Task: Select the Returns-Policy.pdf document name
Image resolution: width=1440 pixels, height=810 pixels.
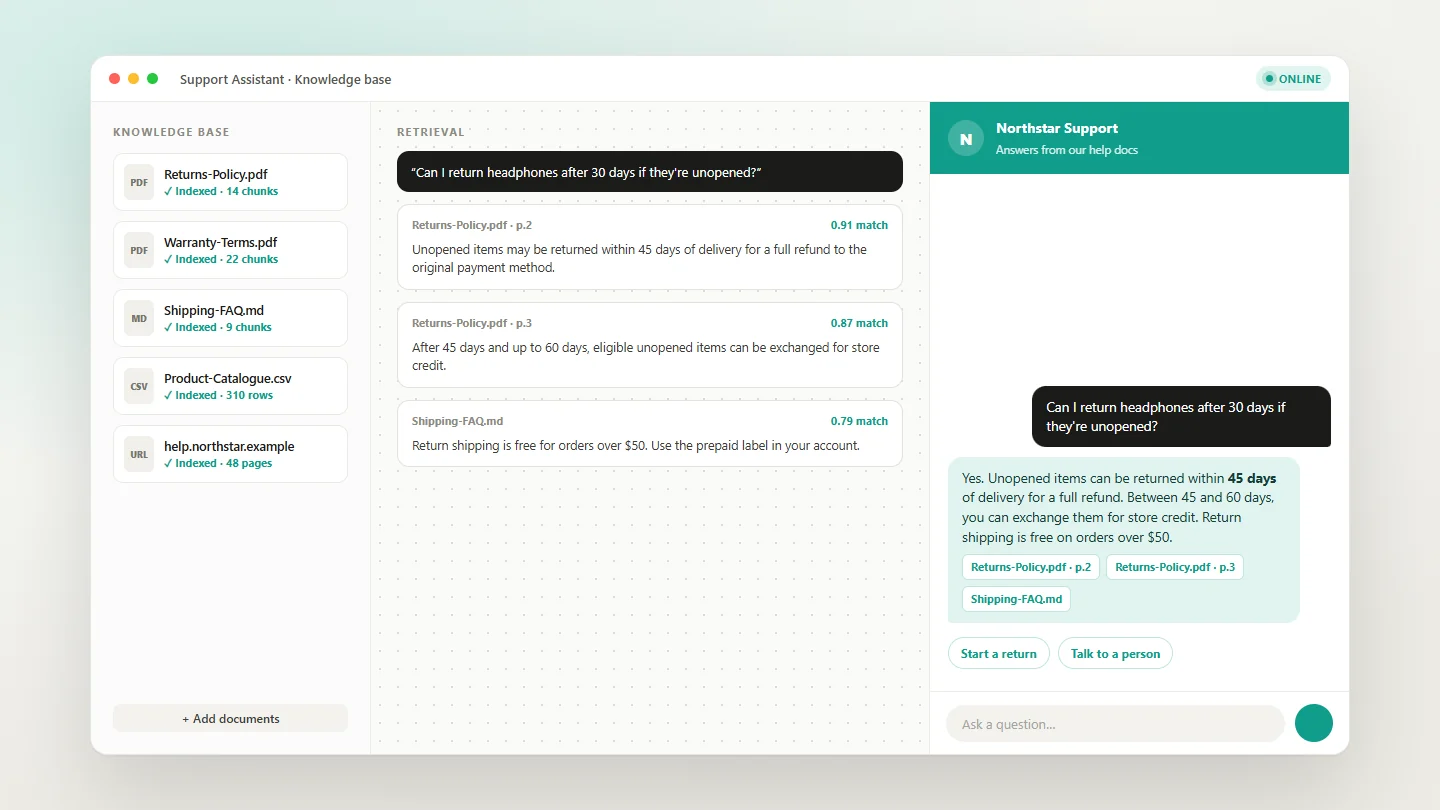Action: tap(216, 175)
